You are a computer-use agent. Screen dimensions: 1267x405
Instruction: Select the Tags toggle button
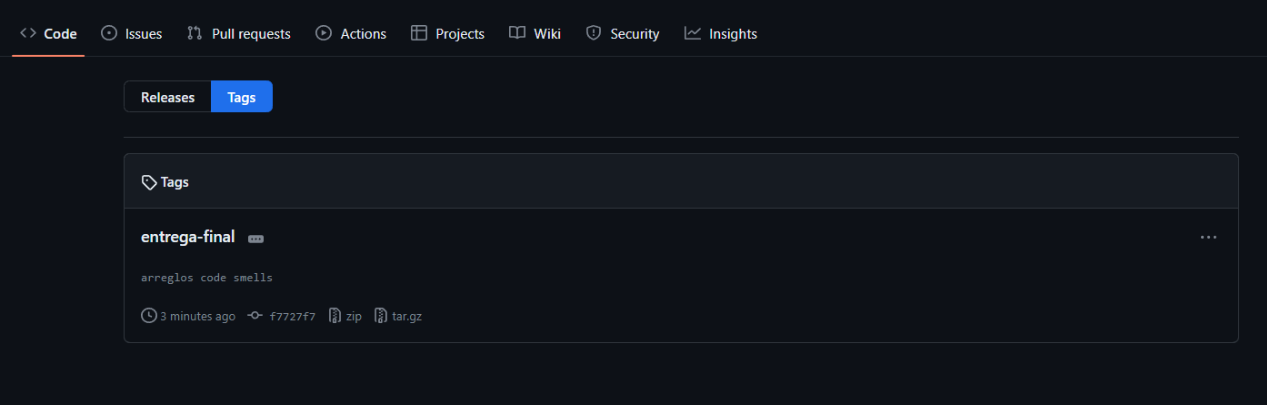[x=242, y=97]
